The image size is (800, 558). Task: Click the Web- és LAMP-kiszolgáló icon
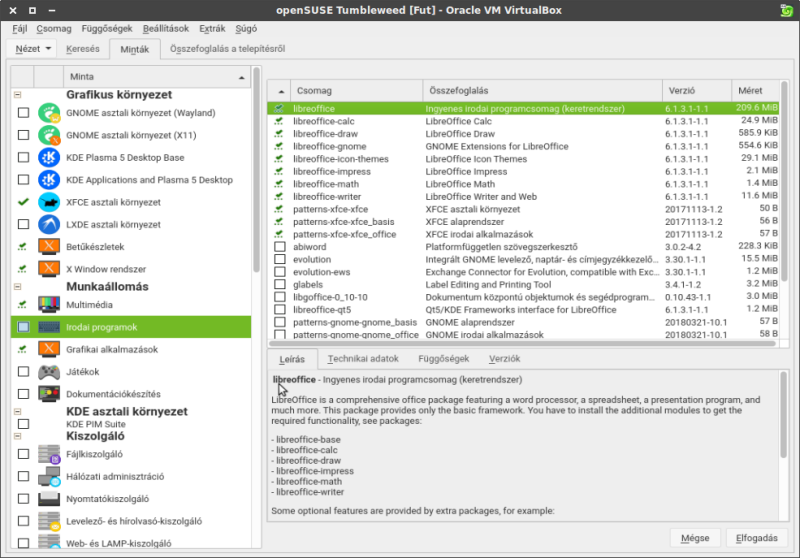click(49, 542)
